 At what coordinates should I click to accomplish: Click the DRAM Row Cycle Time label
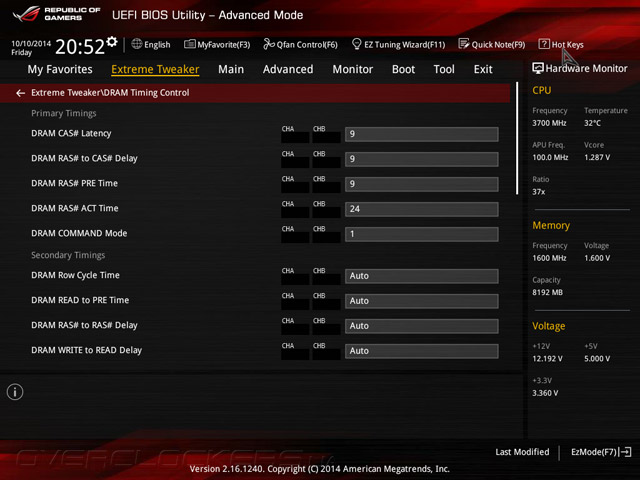pos(76,275)
